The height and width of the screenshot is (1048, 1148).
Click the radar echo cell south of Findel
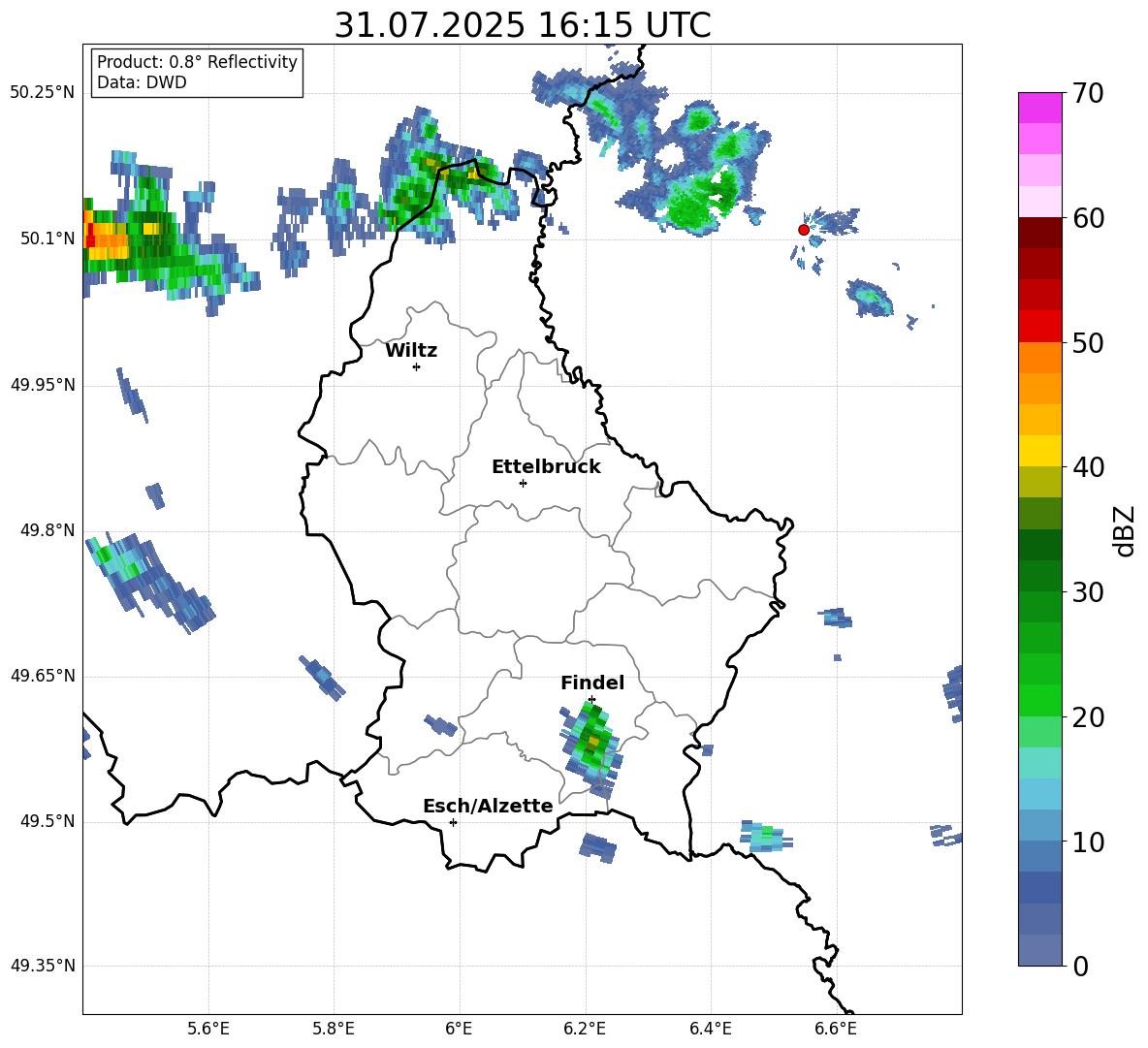click(x=592, y=747)
